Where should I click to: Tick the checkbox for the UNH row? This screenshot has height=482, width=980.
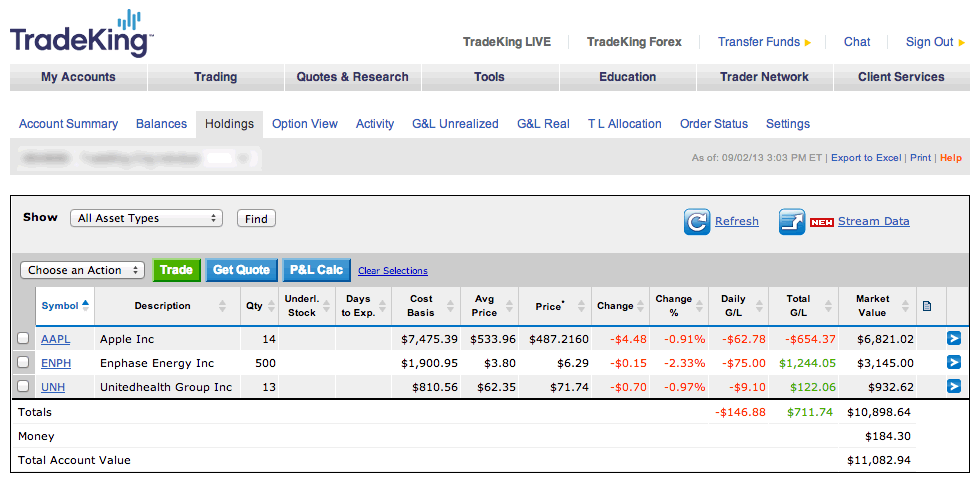pyautogui.click(x=23, y=386)
